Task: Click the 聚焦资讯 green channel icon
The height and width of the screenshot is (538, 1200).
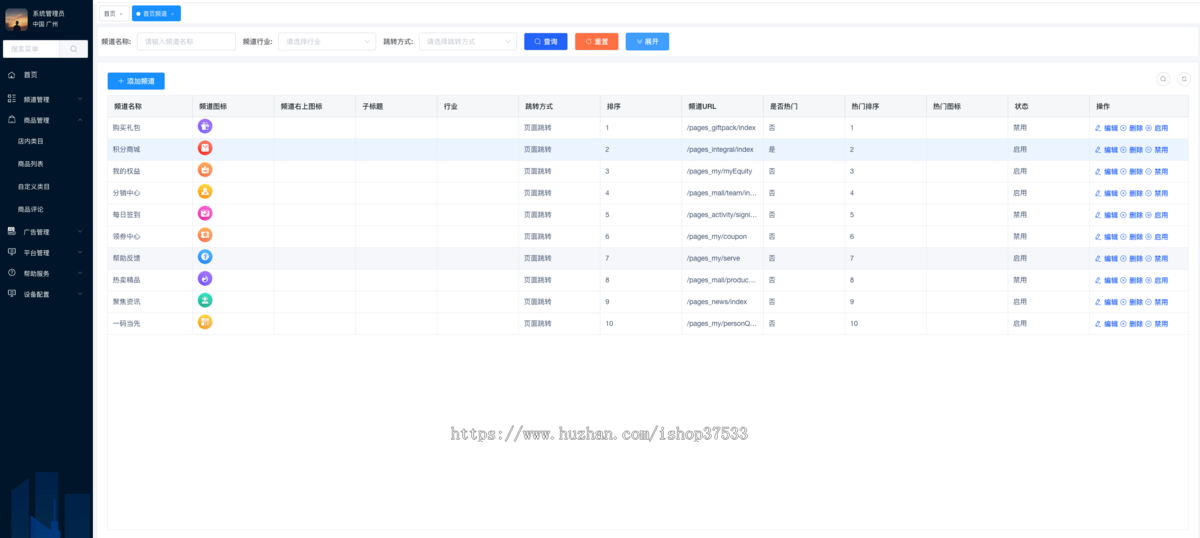Action: tap(205, 300)
